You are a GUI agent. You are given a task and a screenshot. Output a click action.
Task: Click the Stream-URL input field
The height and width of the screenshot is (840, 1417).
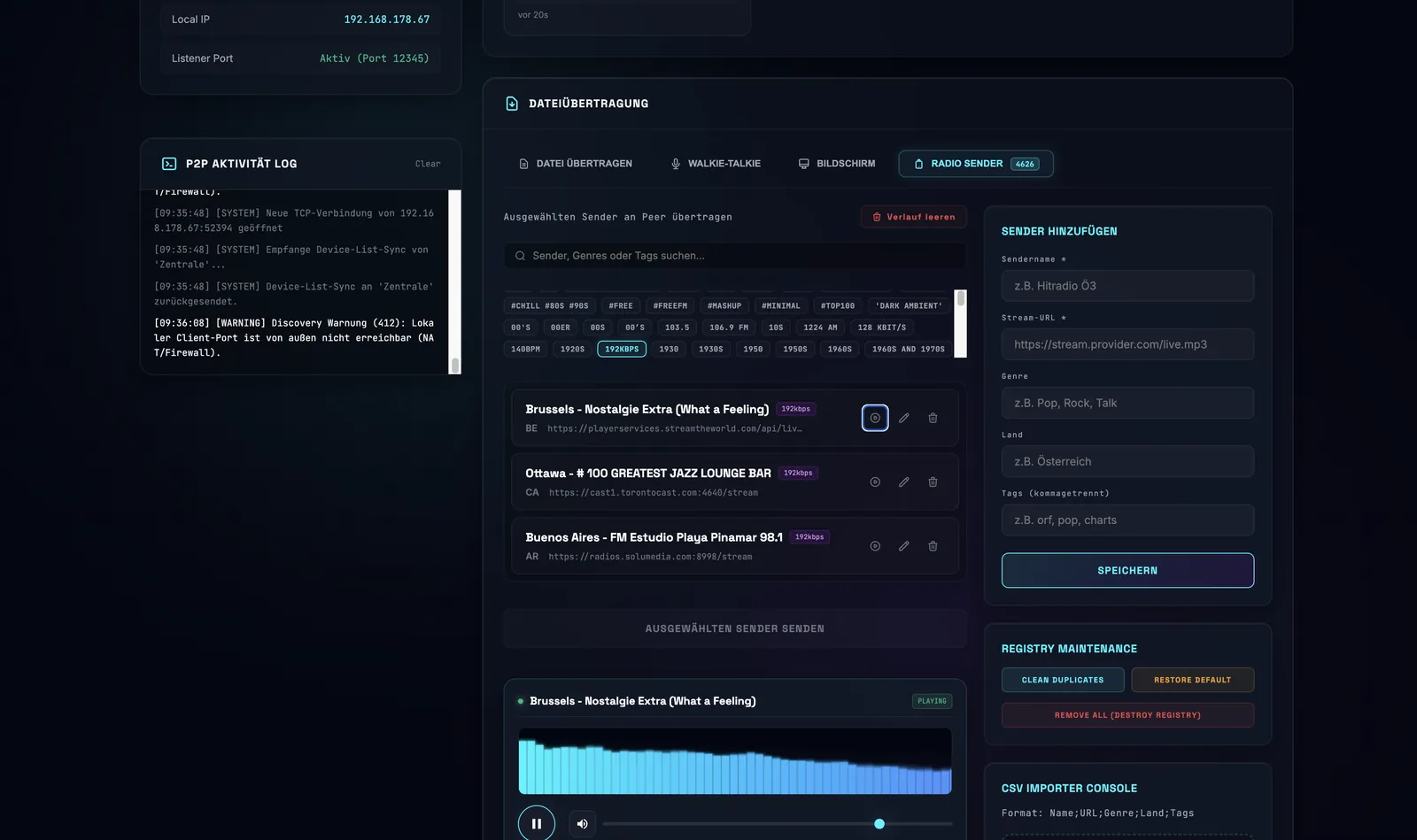(1127, 344)
